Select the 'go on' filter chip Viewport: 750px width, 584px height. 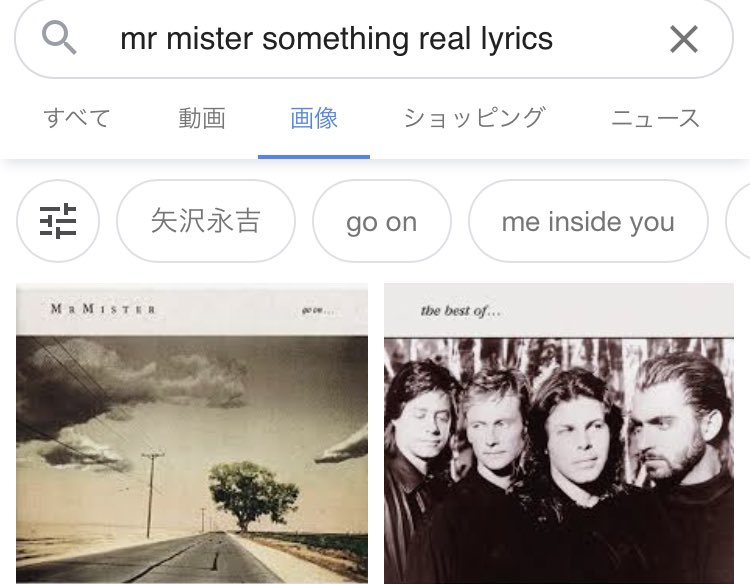382,221
